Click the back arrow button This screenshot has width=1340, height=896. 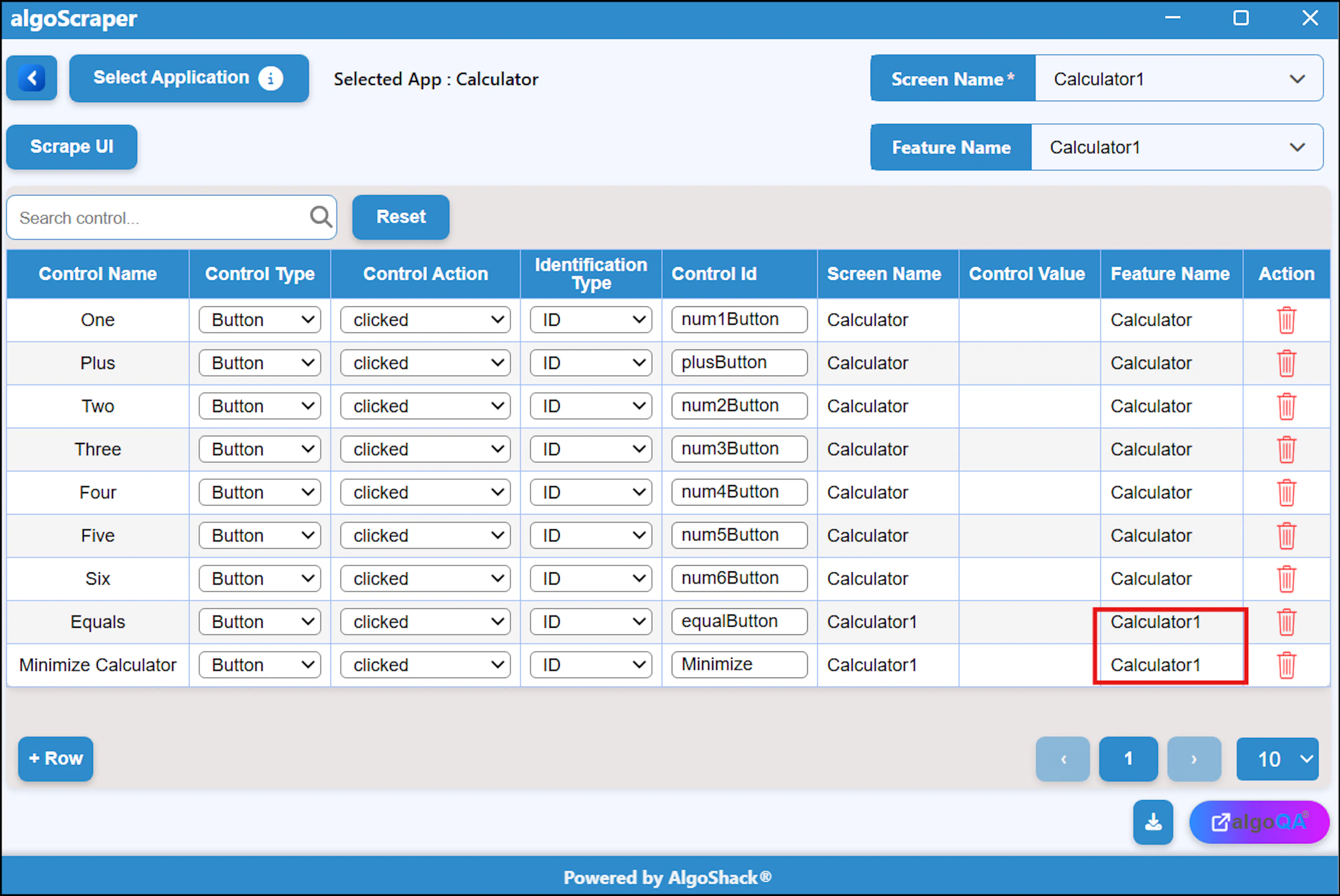31,78
